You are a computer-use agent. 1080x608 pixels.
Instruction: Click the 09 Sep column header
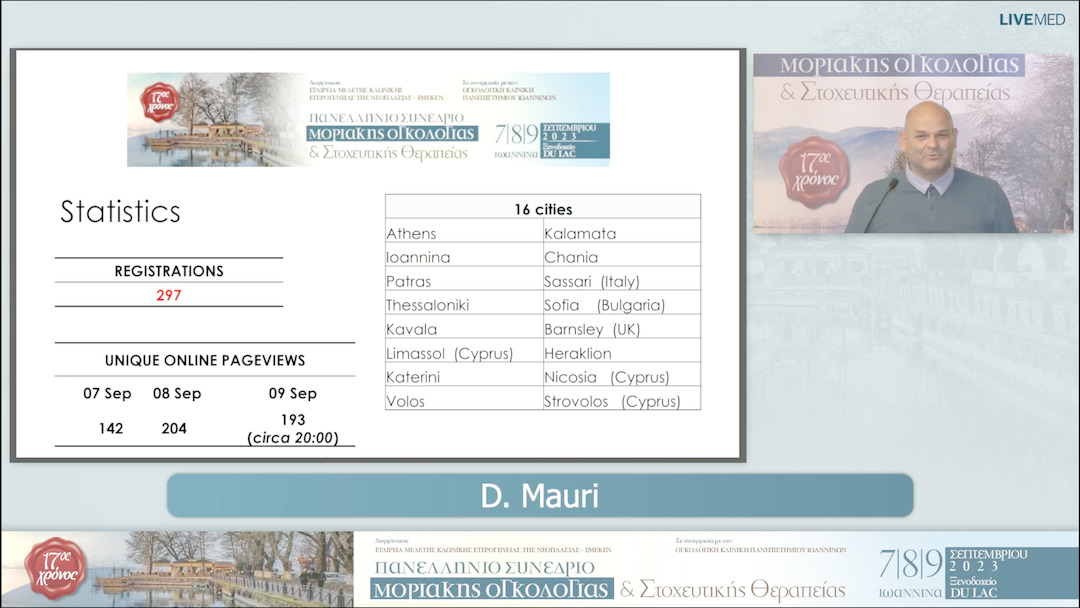point(293,393)
